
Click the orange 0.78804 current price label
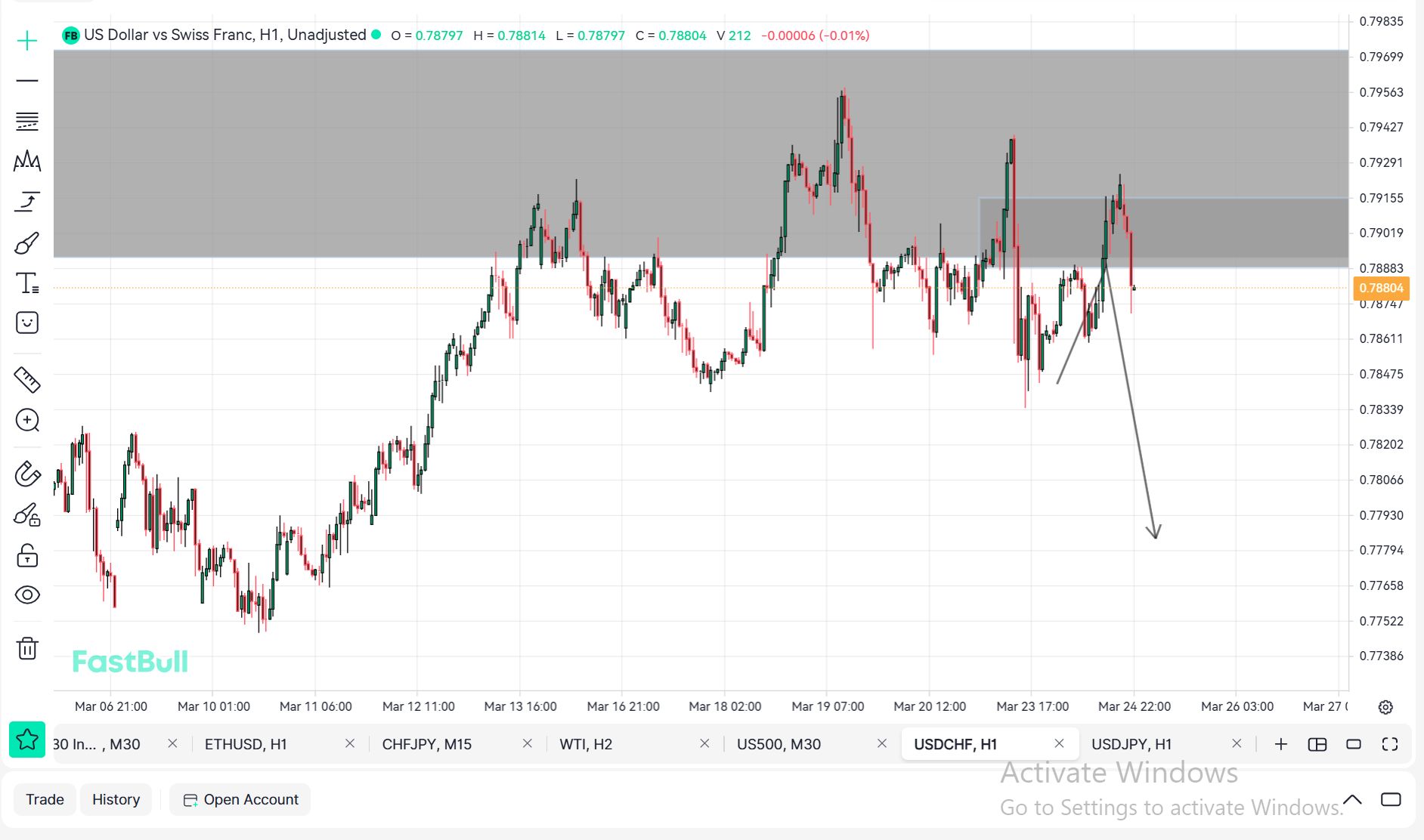pos(1380,288)
